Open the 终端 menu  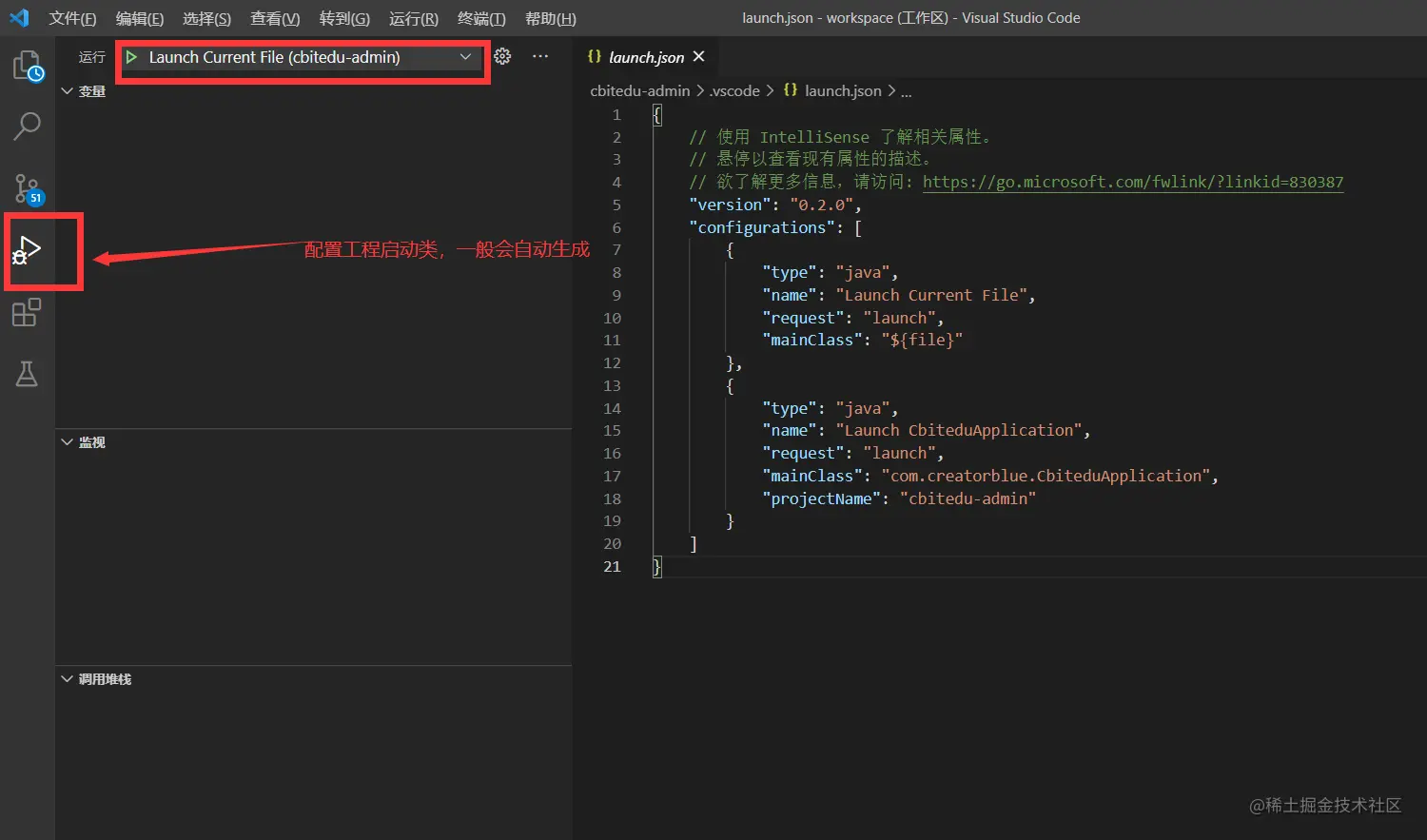pyautogui.click(x=480, y=17)
